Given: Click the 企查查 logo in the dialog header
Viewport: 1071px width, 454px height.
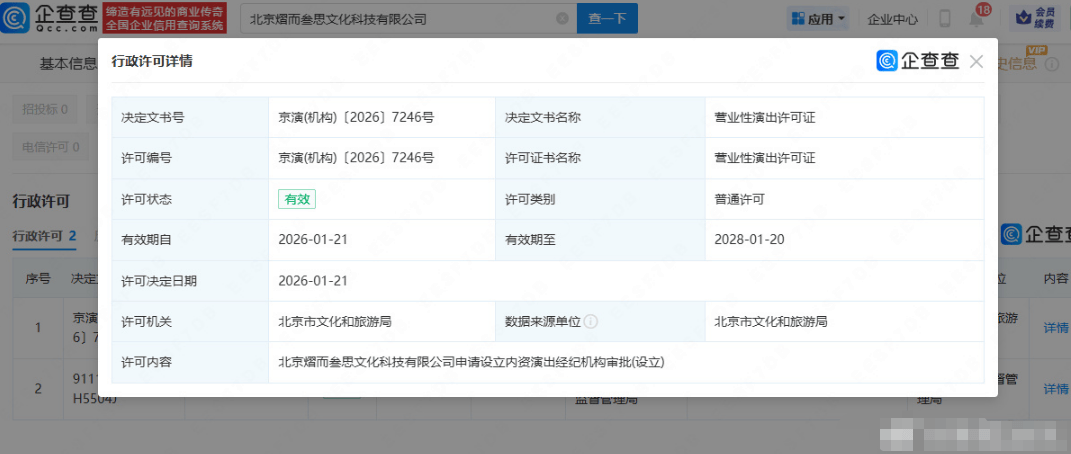Looking at the screenshot, I should [x=917, y=62].
